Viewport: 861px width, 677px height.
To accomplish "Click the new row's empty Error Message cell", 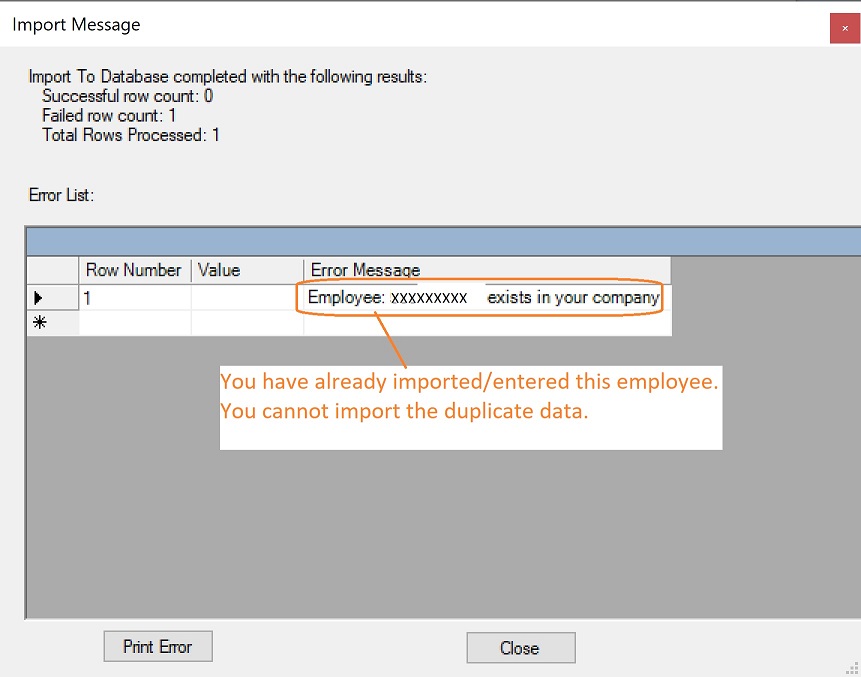I will pyautogui.click(x=486, y=323).
